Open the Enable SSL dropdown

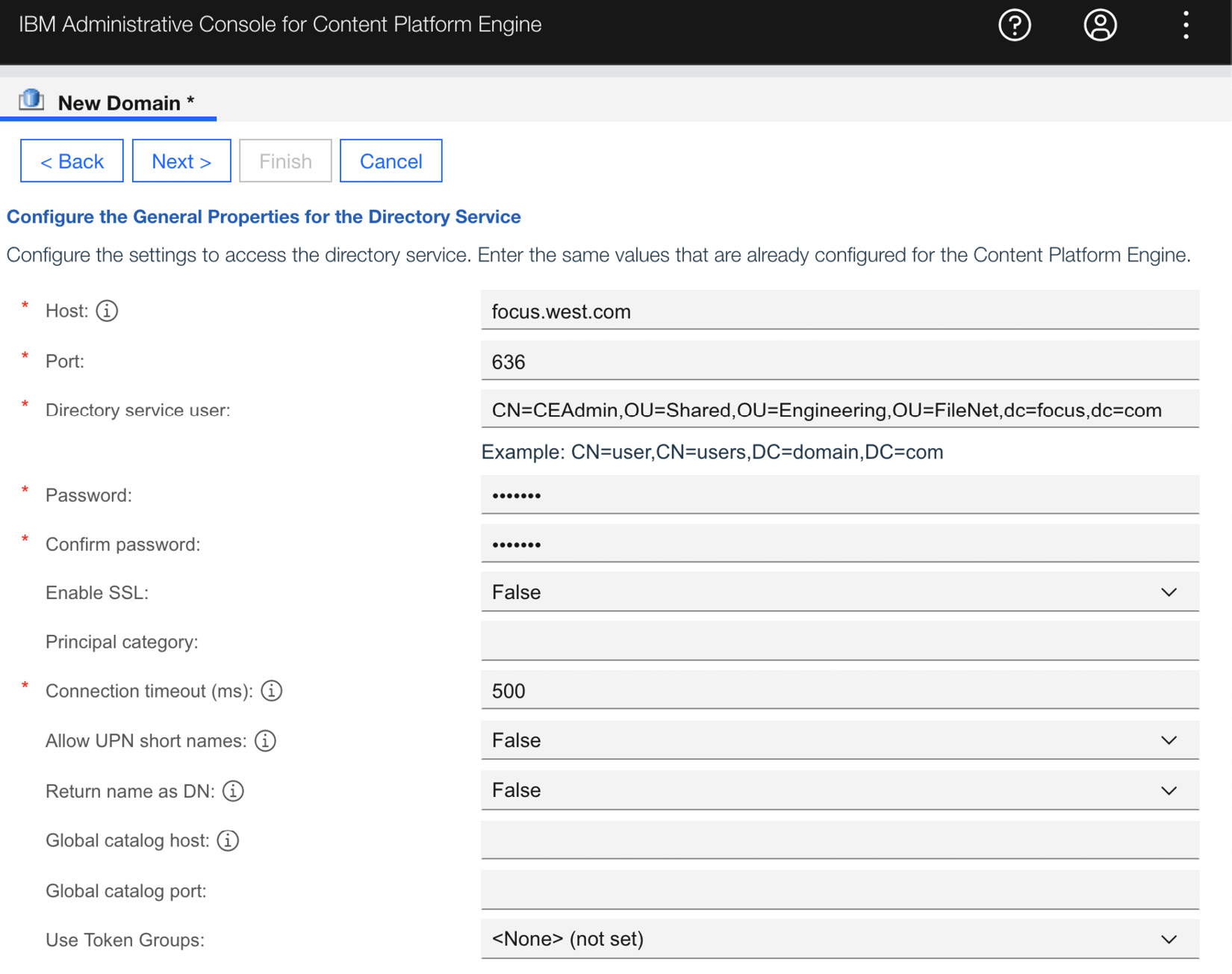[840, 592]
